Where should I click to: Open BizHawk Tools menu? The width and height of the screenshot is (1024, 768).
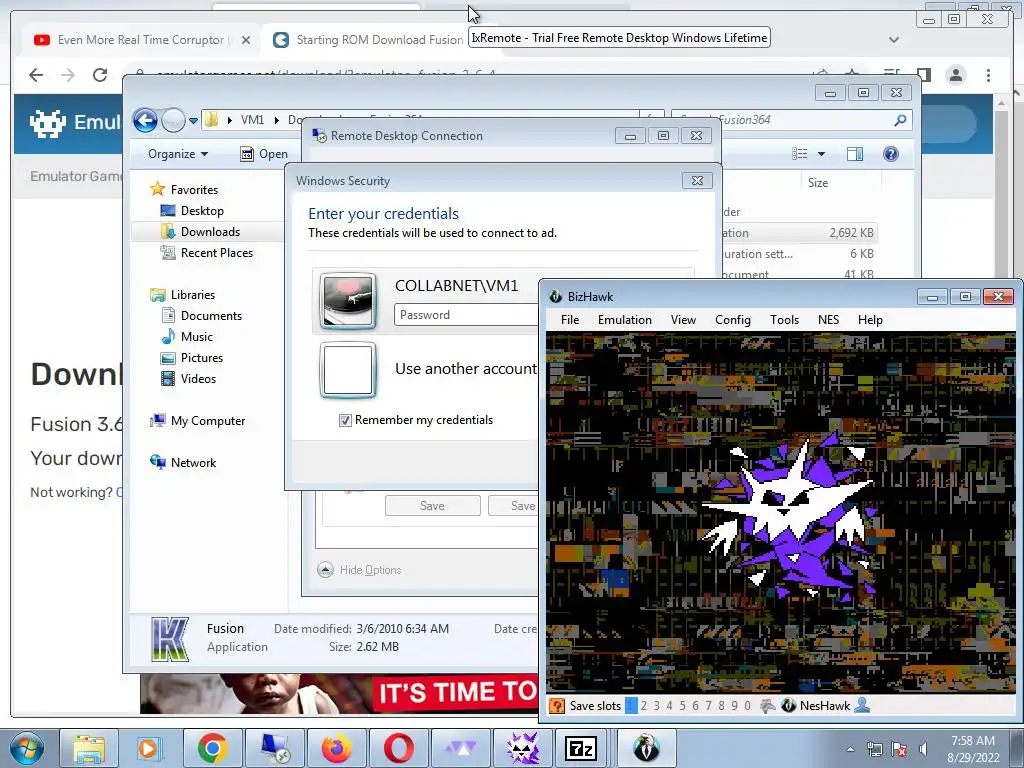point(784,320)
